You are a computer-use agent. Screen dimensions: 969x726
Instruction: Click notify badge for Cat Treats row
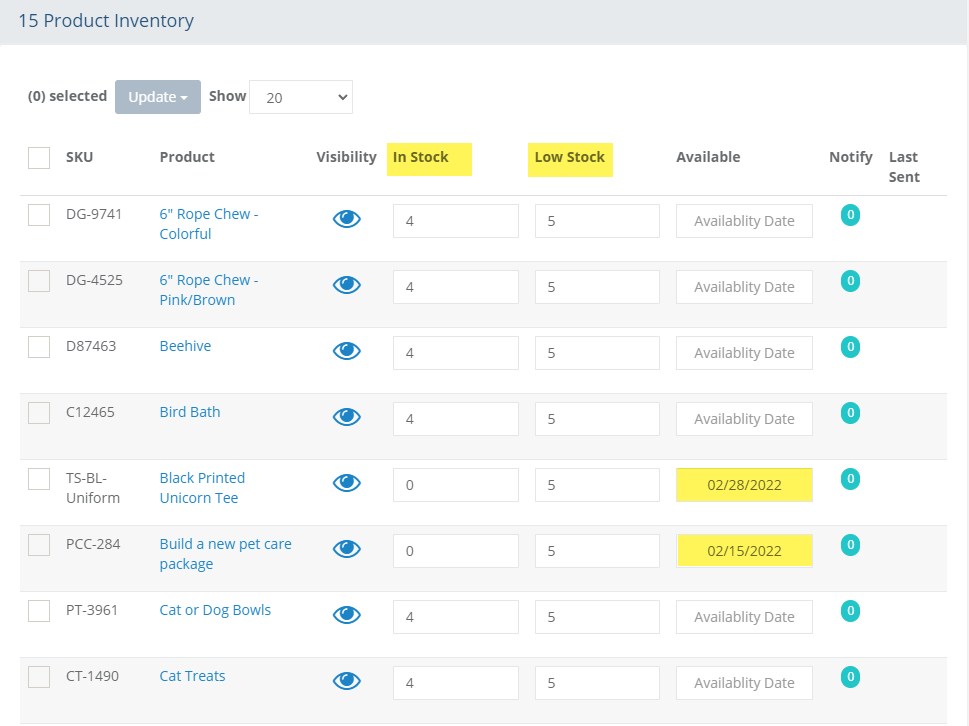click(850, 677)
